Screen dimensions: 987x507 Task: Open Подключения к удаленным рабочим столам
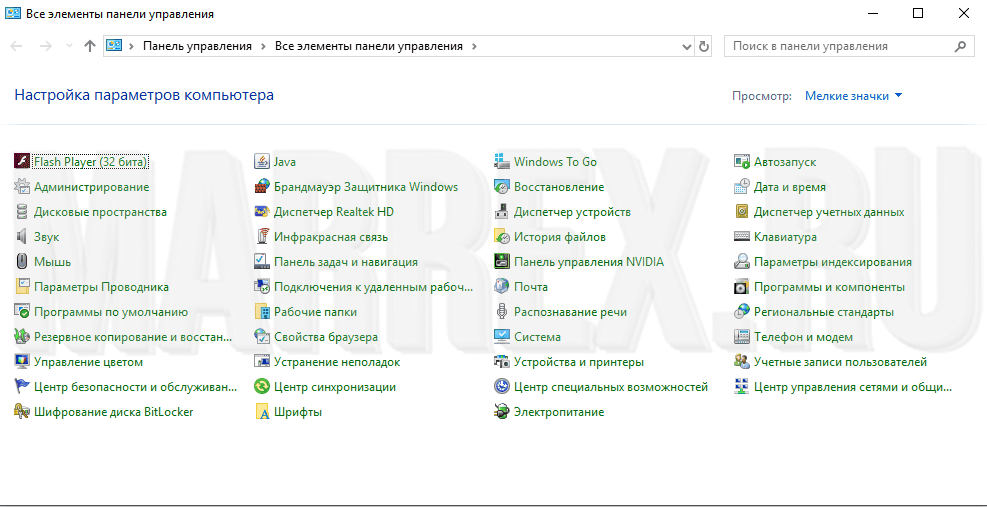[373, 287]
